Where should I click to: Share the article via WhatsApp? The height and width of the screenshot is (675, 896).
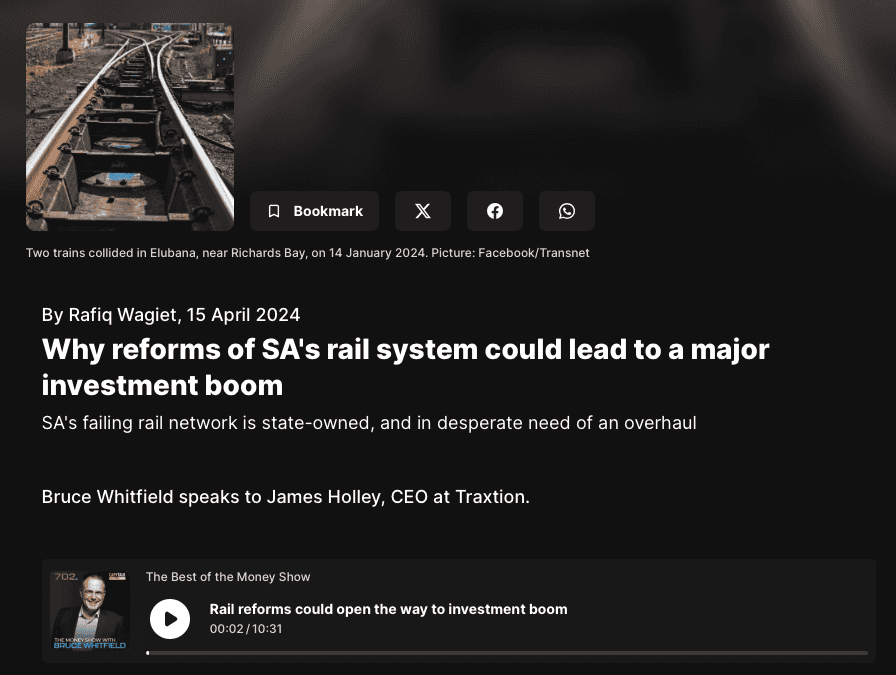[x=567, y=211]
